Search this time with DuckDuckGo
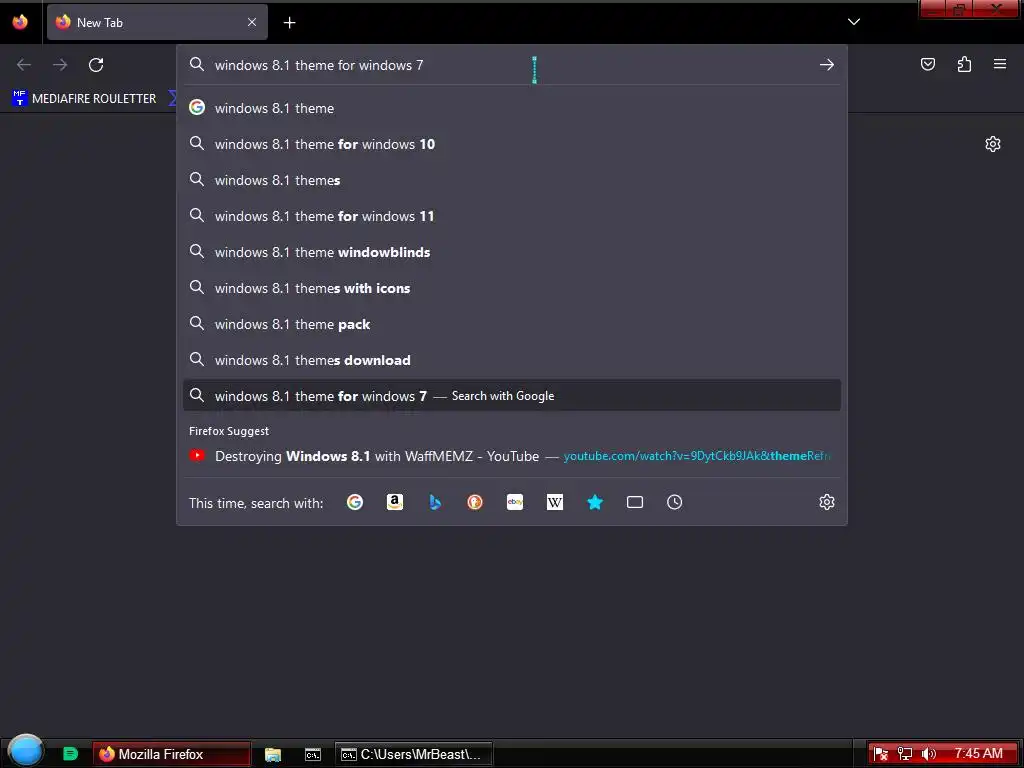 (475, 502)
